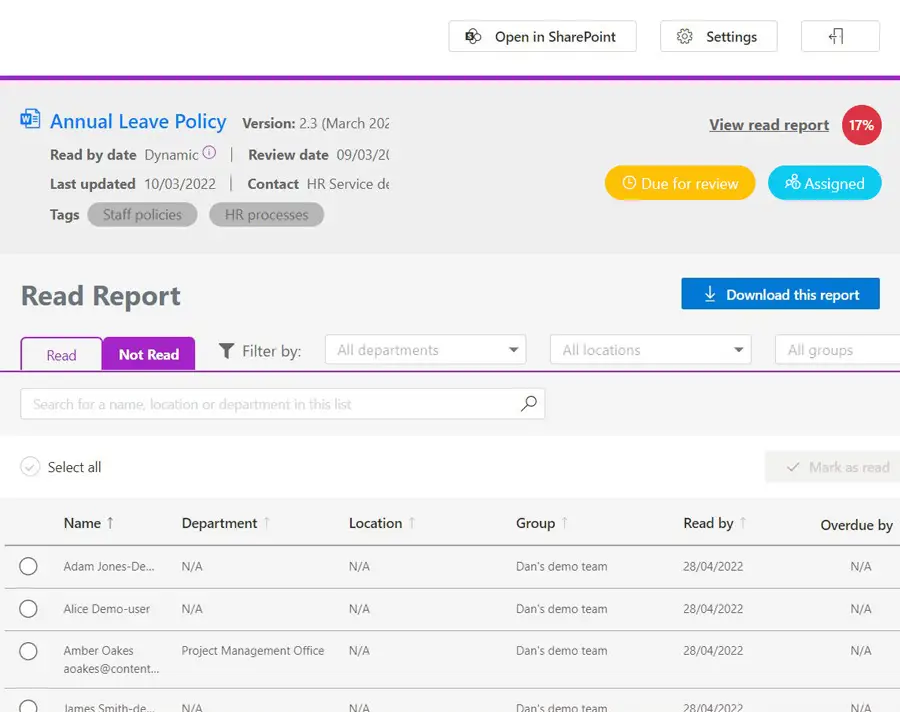
Task: Select the James Smith-de... row checkbox
Action: pyautogui.click(x=28, y=706)
